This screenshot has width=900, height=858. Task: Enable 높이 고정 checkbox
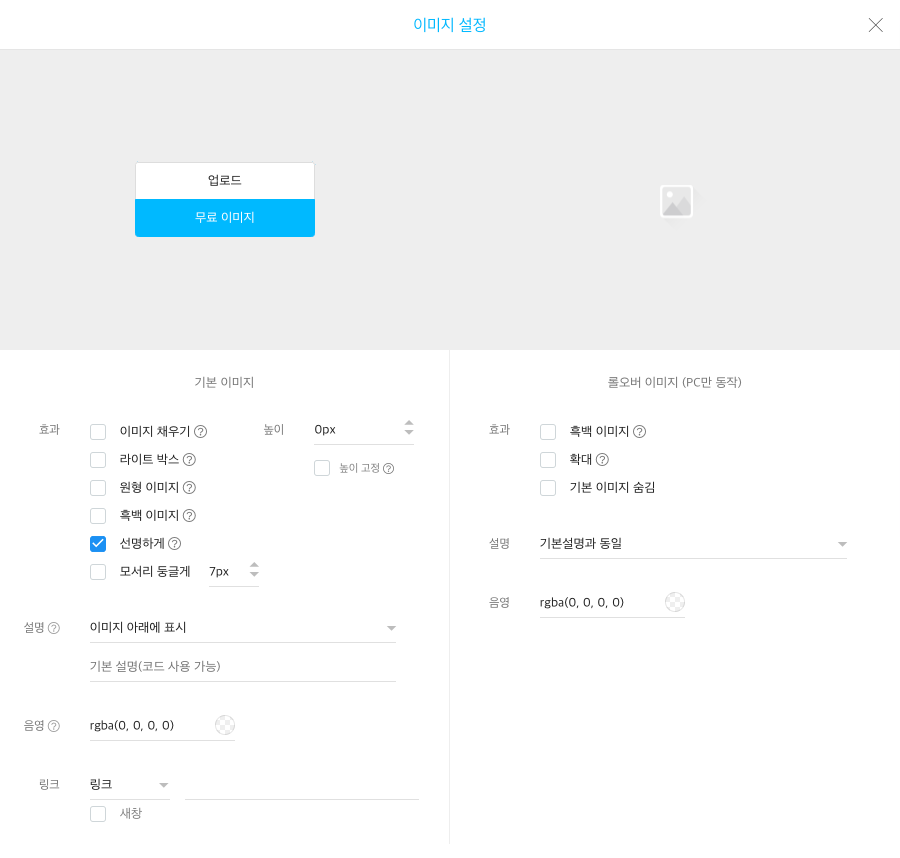pyautogui.click(x=322, y=468)
